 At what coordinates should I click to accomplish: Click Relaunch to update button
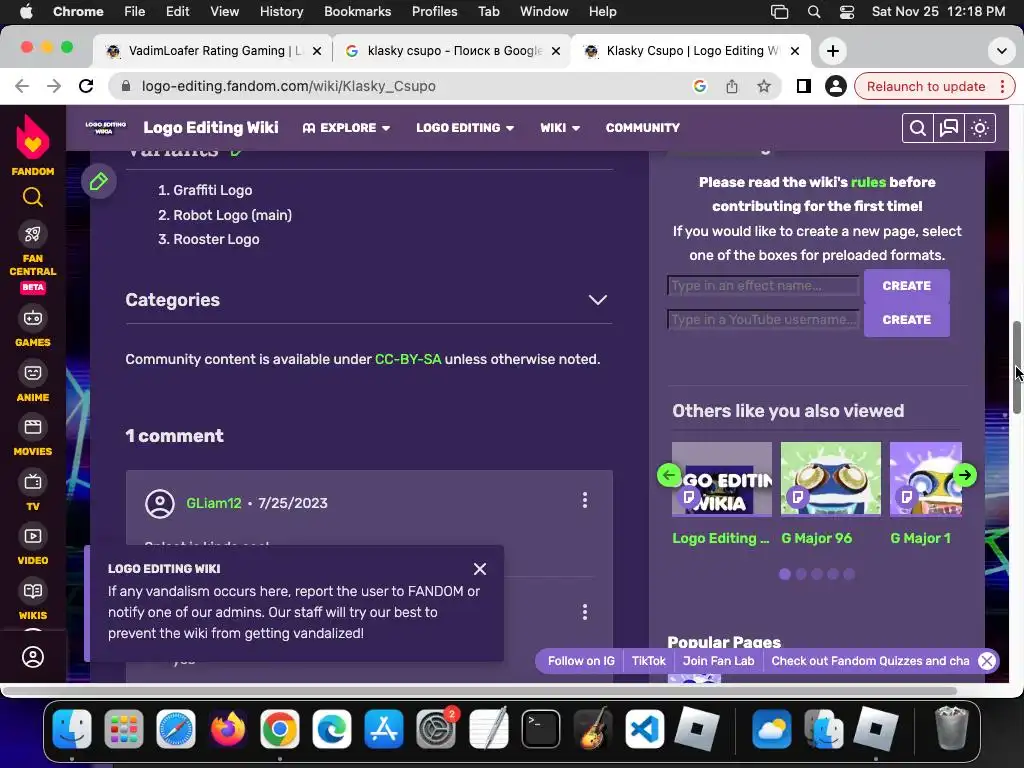(x=926, y=86)
